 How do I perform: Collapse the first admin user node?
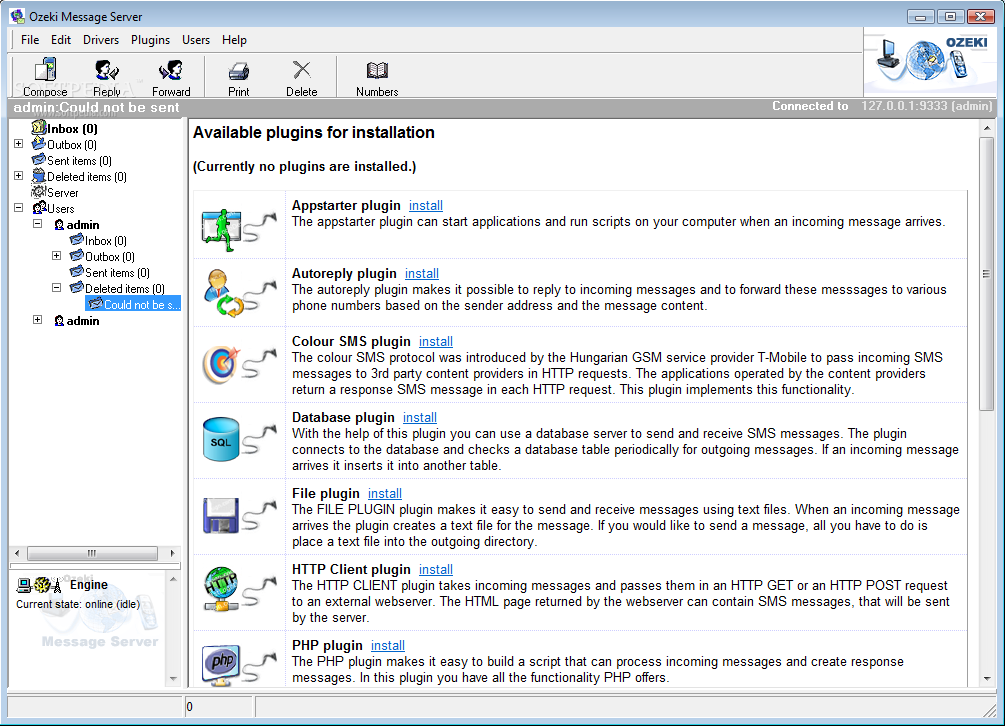pos(38,224)
